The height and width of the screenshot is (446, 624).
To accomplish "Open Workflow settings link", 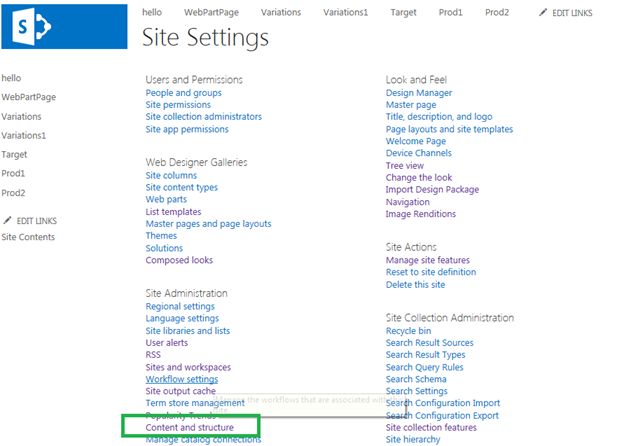I will (181, 379).
